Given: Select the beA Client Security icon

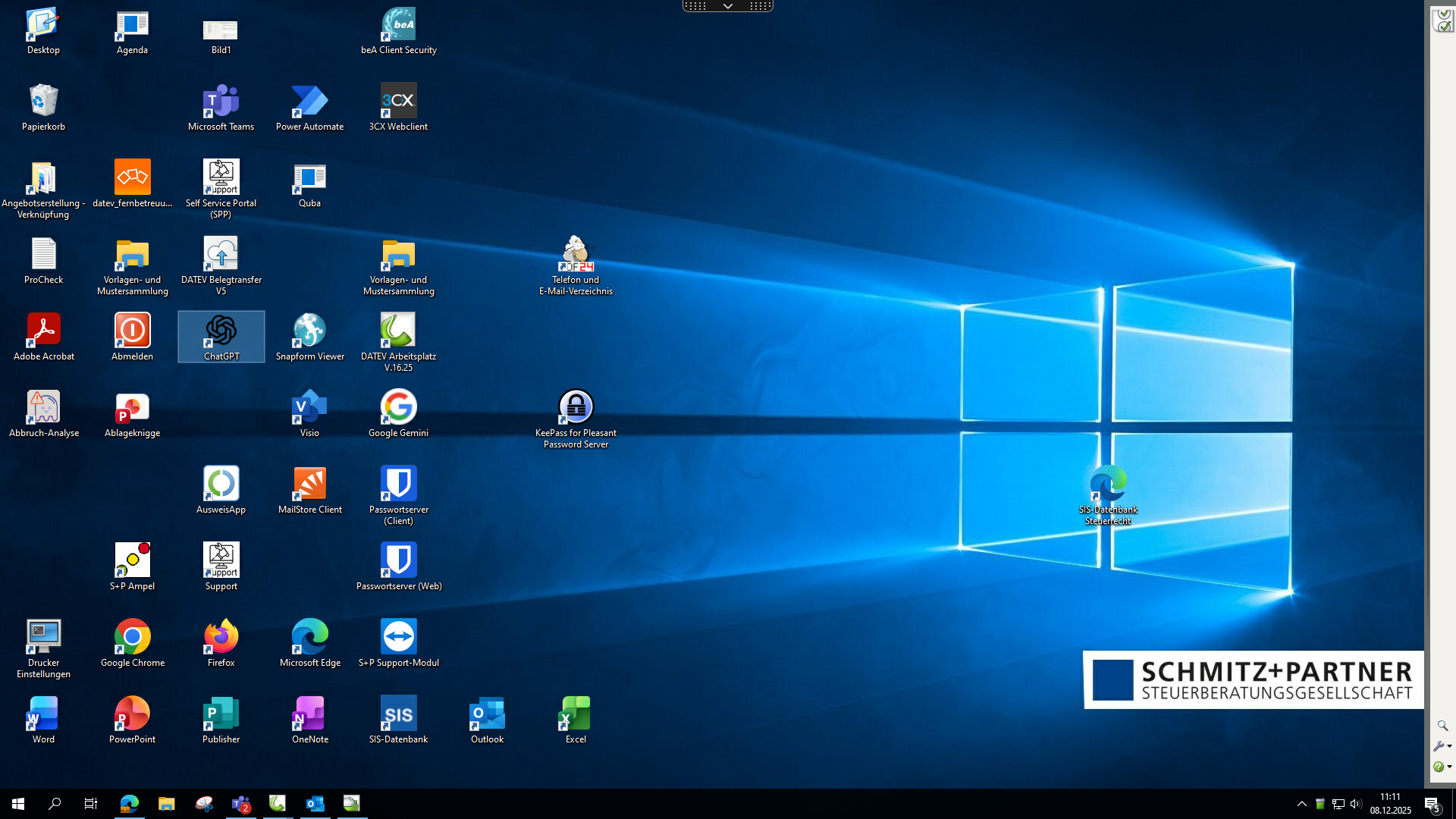Looking at the screenshot, I should [x=398, y=25].
